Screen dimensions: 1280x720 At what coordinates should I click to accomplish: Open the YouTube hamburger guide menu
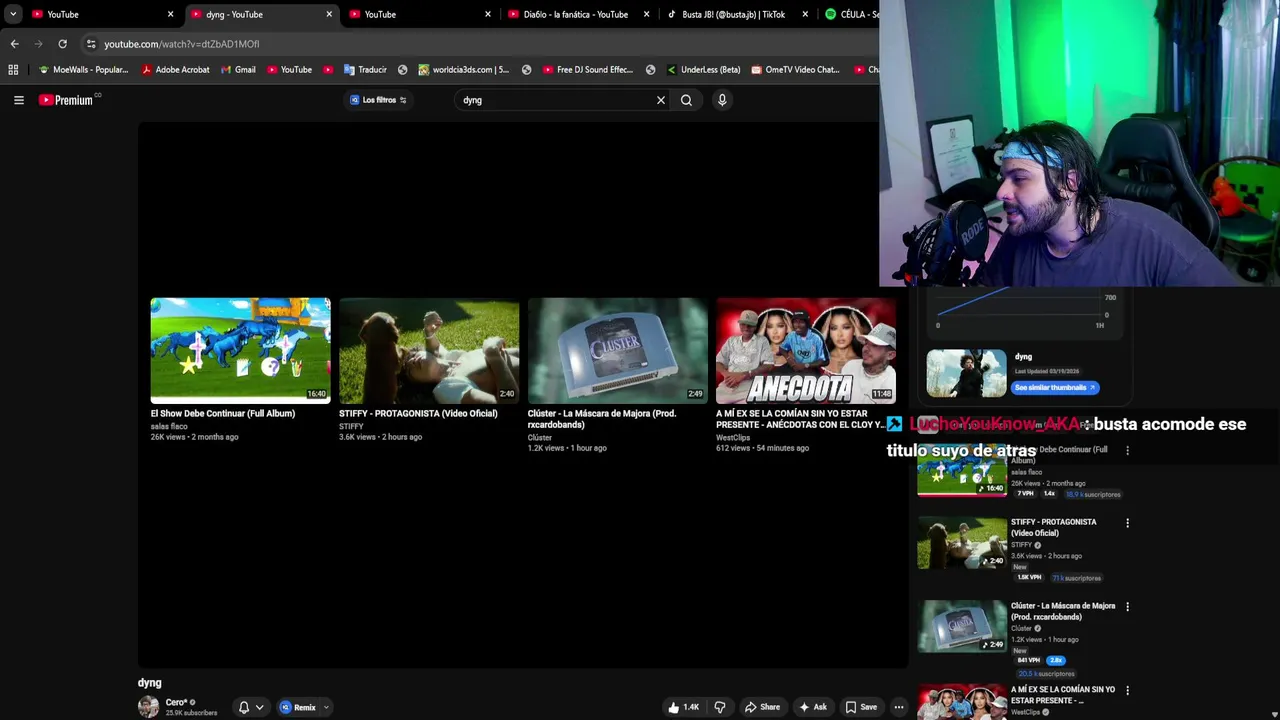coord(18,100)
